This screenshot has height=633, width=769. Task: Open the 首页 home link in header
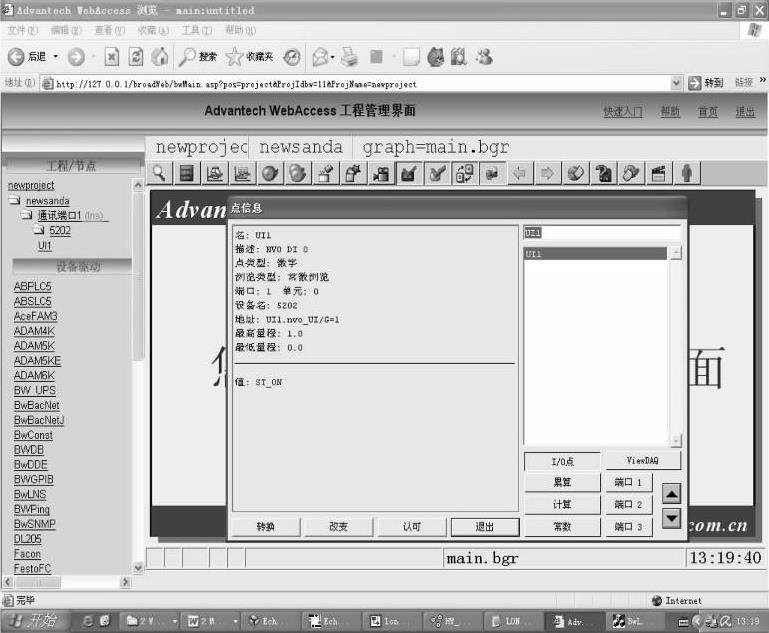708,112
